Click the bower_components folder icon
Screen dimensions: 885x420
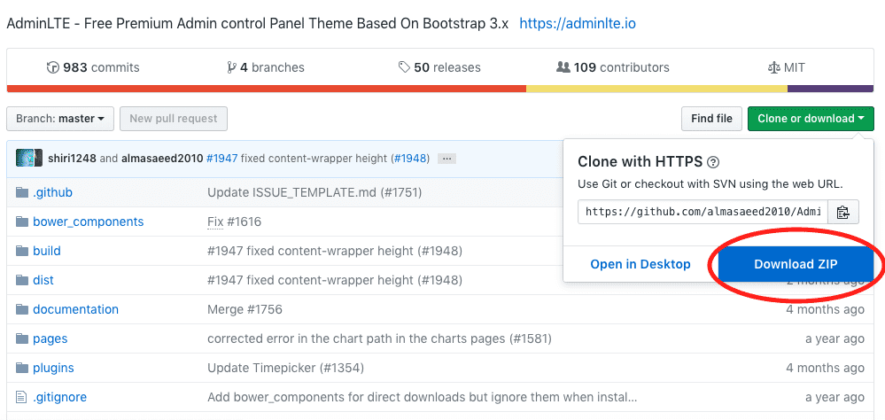(x=20, y=222)
